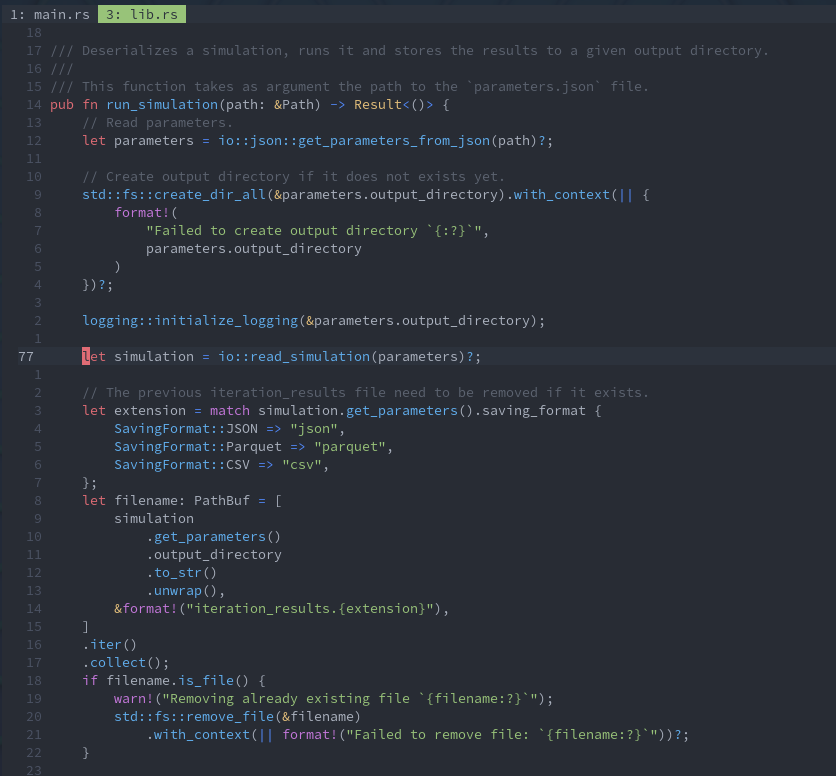Click read_simulation on the current line
This screenshot has height=776, width=836.
point(310,357)
